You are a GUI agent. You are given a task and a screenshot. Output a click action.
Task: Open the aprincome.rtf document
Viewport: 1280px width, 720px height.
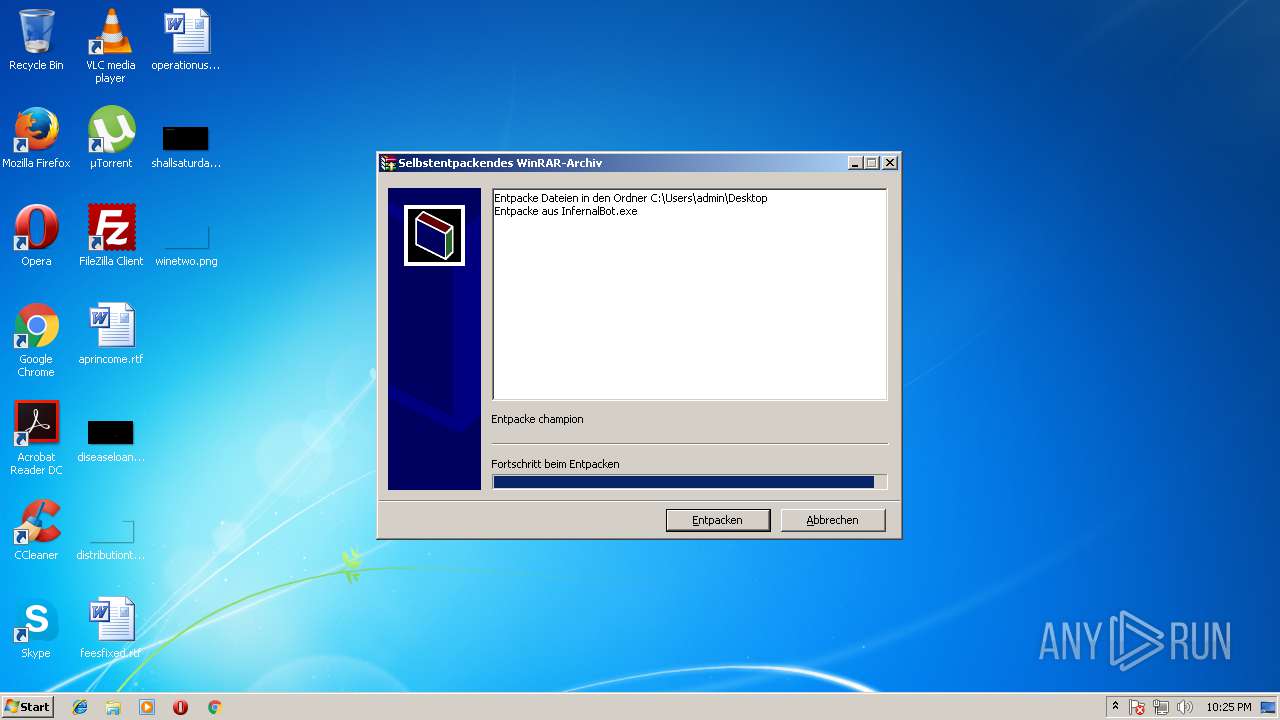tap(110, 334)
